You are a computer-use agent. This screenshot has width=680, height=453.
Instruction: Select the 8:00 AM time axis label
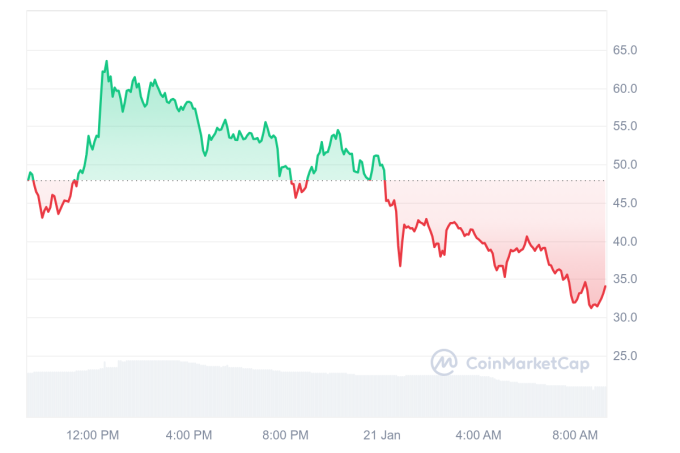[574, 435]
